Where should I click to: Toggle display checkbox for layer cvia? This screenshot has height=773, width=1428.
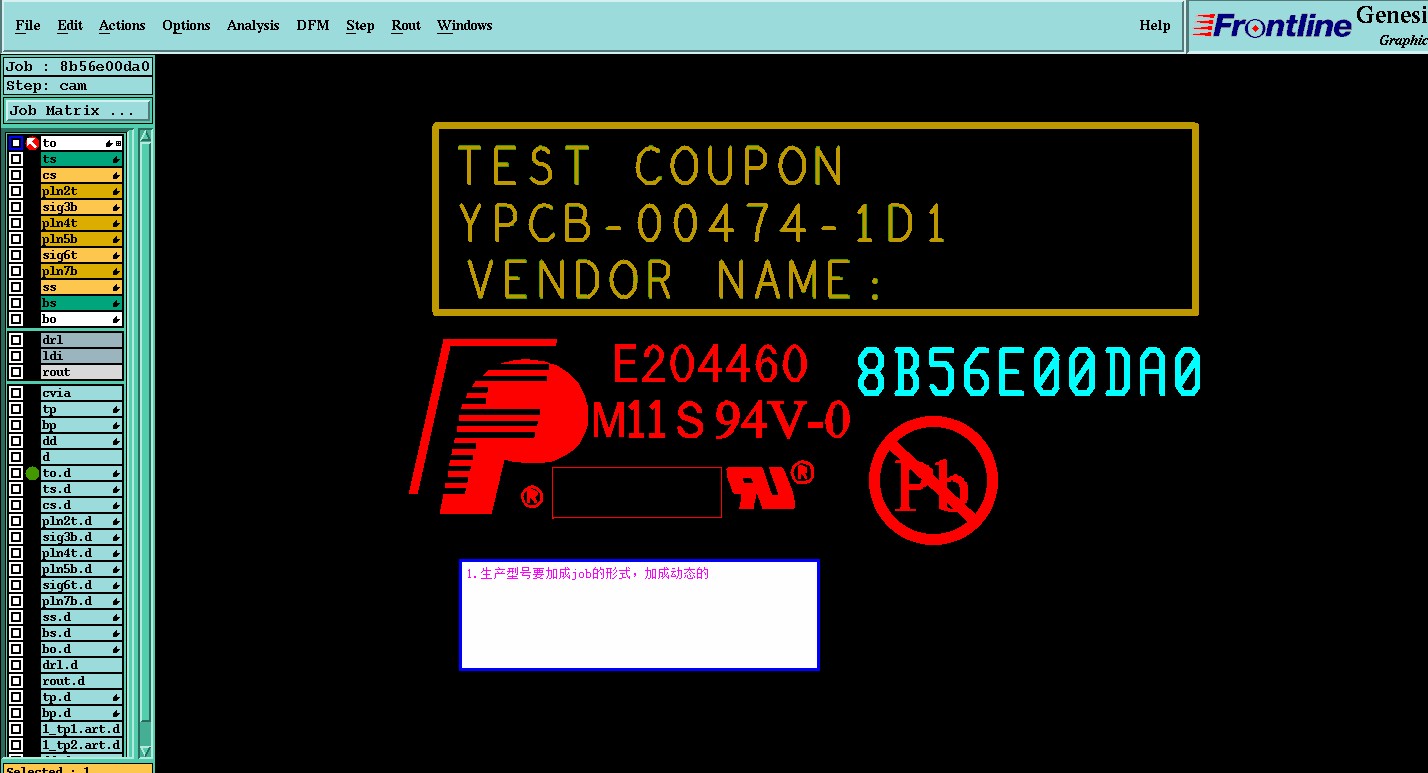click(x=15, y=393)
